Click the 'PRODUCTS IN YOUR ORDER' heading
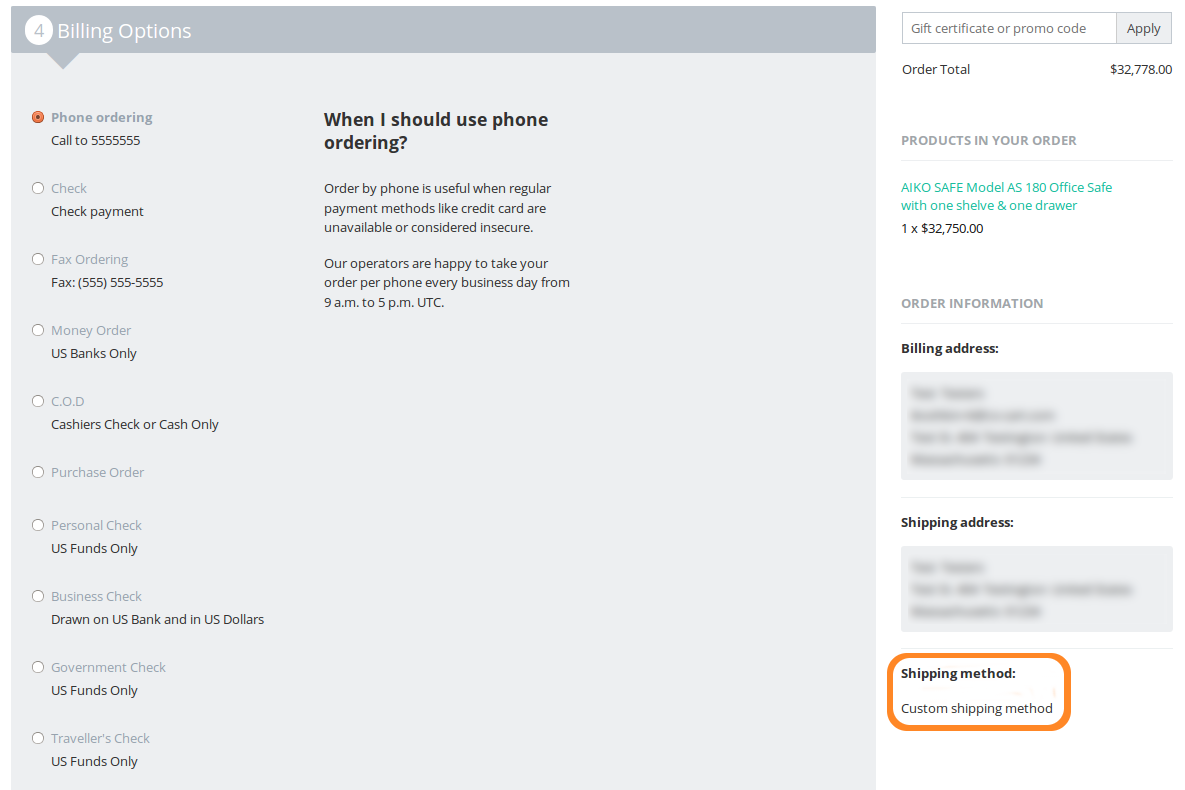Screen dimensions: 1185x790 (x=989, y=141)
